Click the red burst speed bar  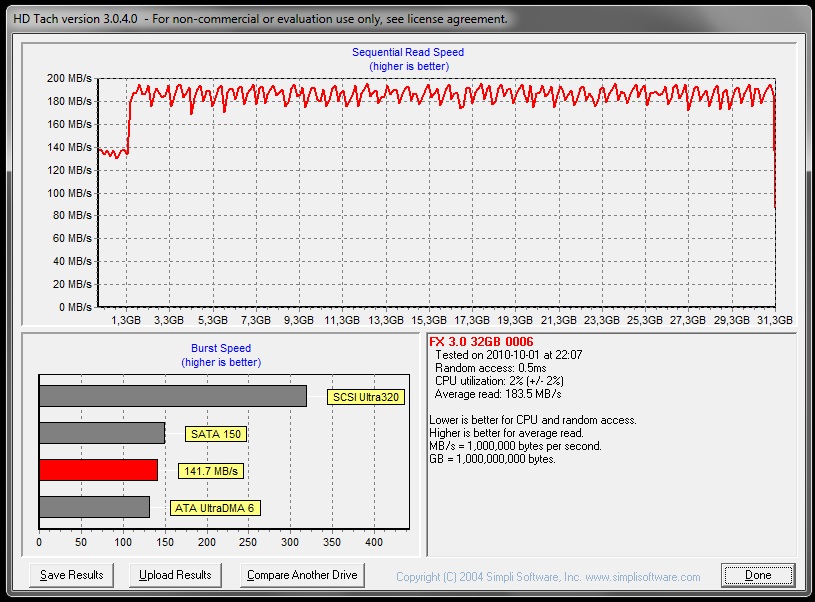[x=98, y=470]
